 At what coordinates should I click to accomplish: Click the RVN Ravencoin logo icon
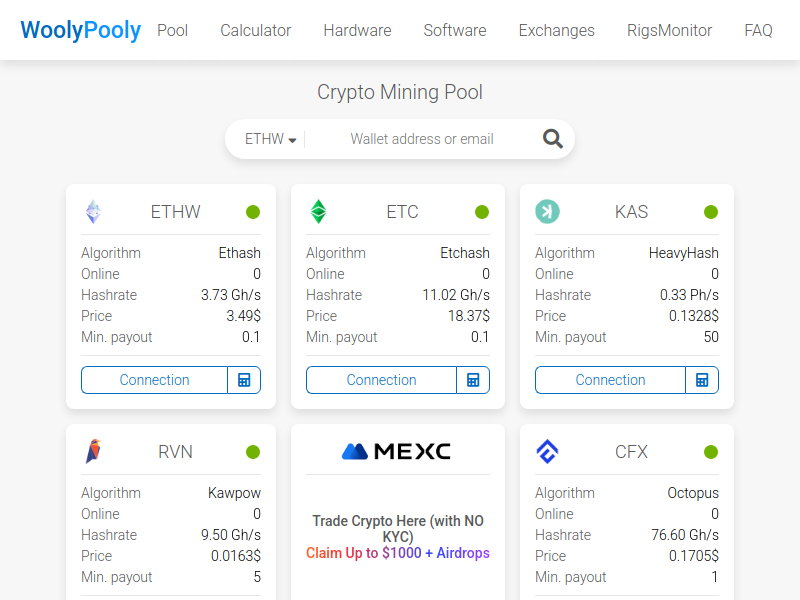coord(93,452)
